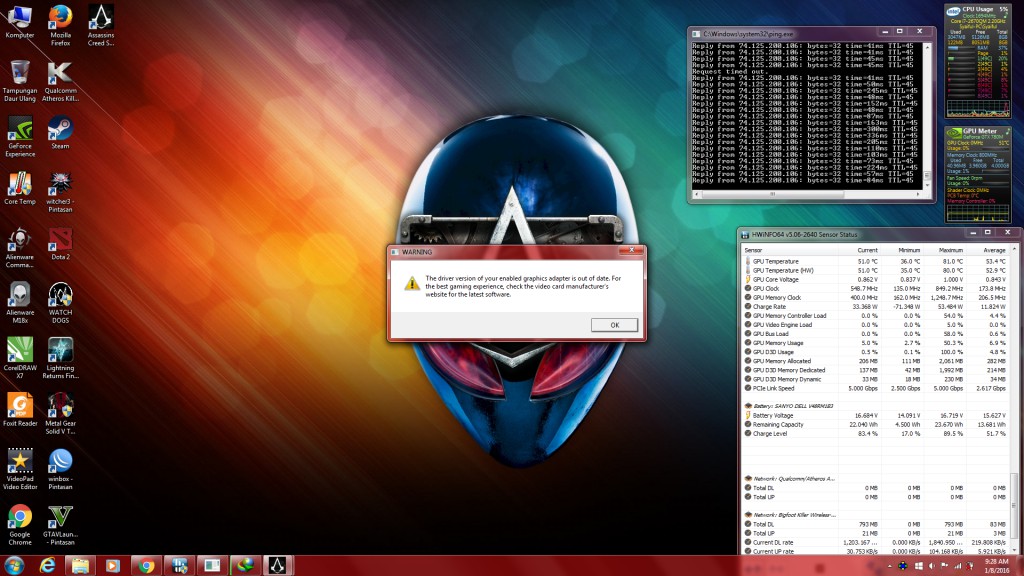Open the VideoPad Video Editor shortcut
This screenshot has width=1024, height=576.
20,470
